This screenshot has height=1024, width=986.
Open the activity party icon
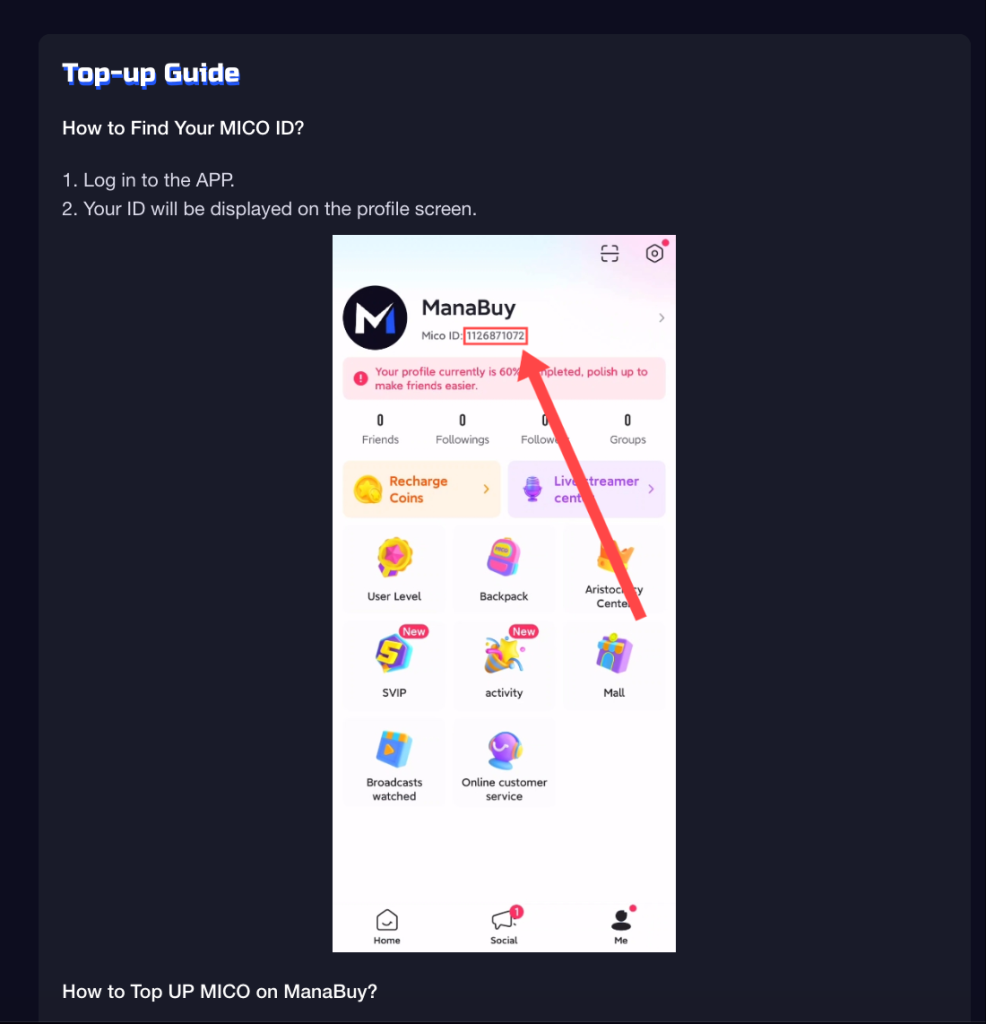point(503,654)
